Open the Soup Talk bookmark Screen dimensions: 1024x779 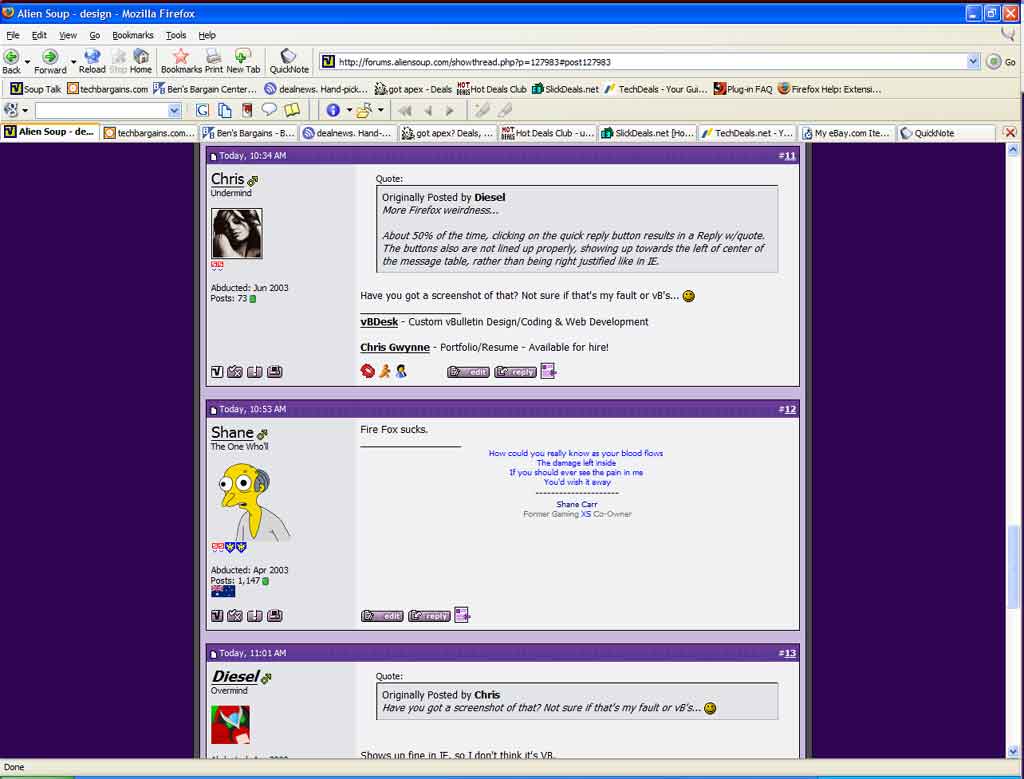point(36,89)
